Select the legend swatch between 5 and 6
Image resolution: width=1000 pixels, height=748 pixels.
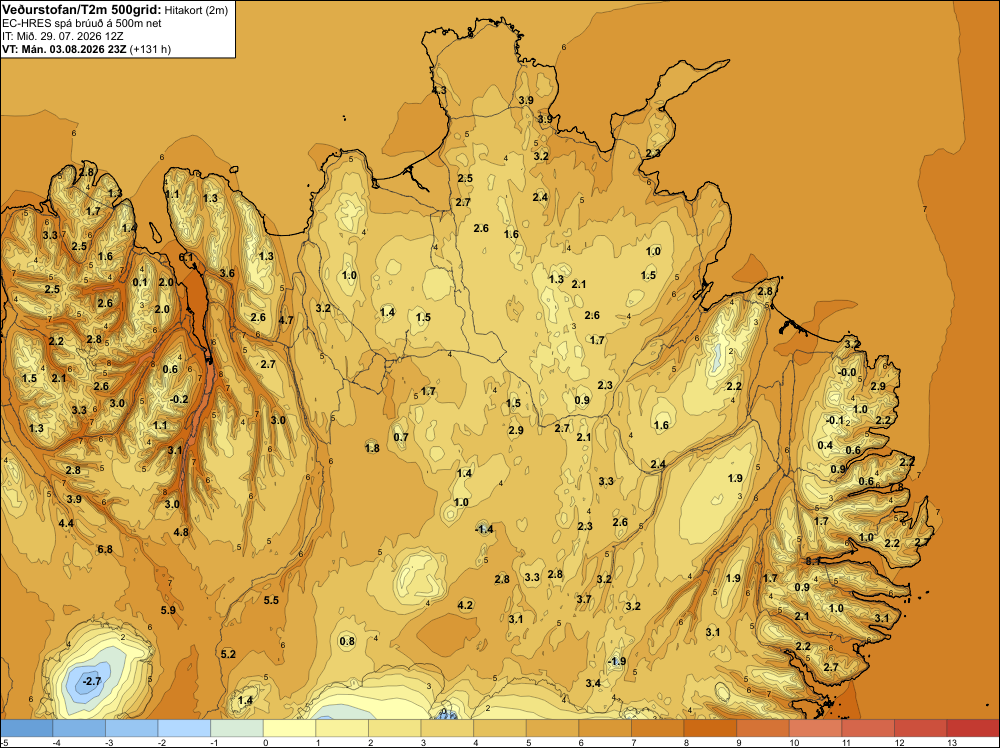pos(552,728)
